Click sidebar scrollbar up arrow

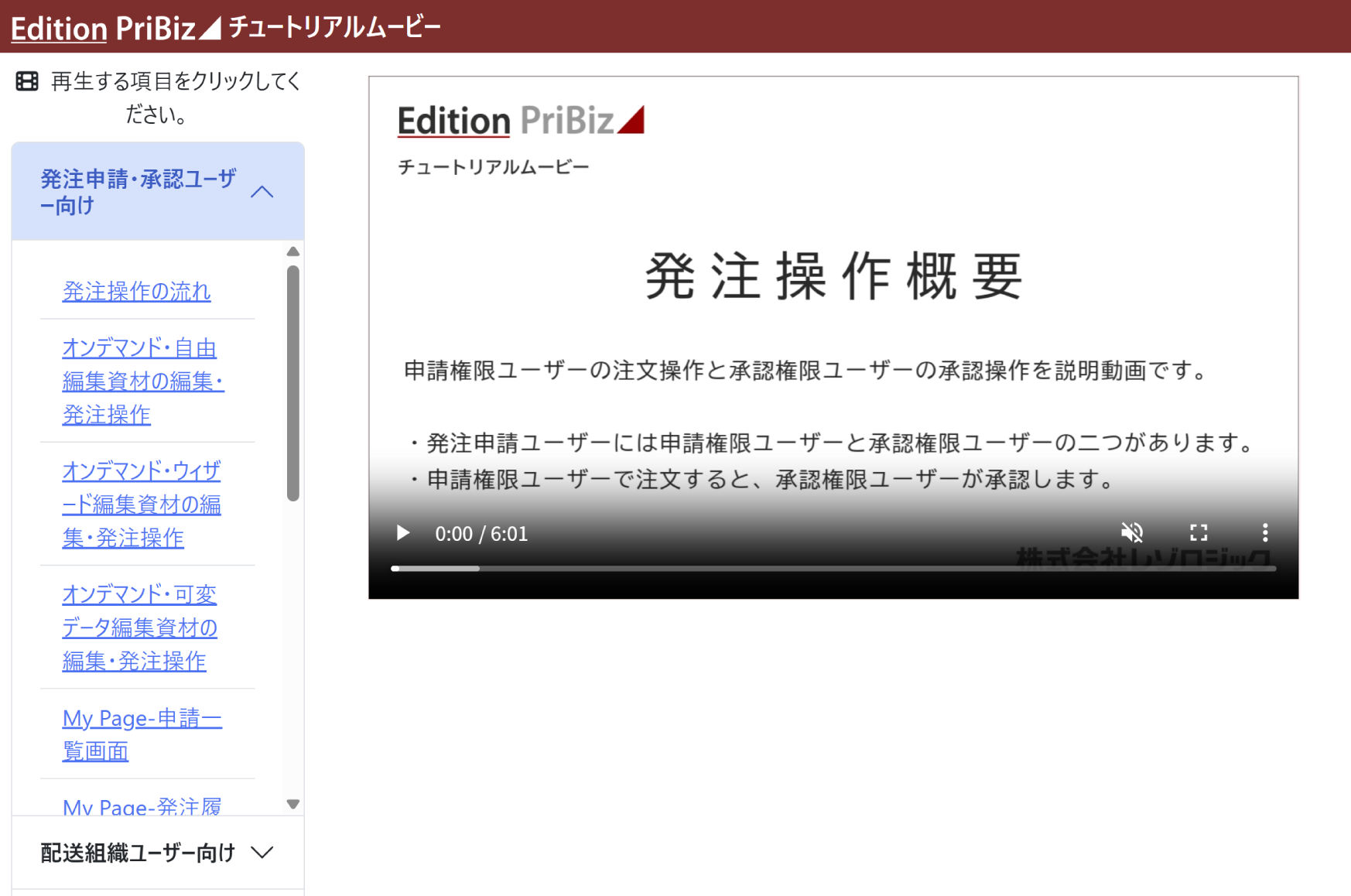[293, 251]
